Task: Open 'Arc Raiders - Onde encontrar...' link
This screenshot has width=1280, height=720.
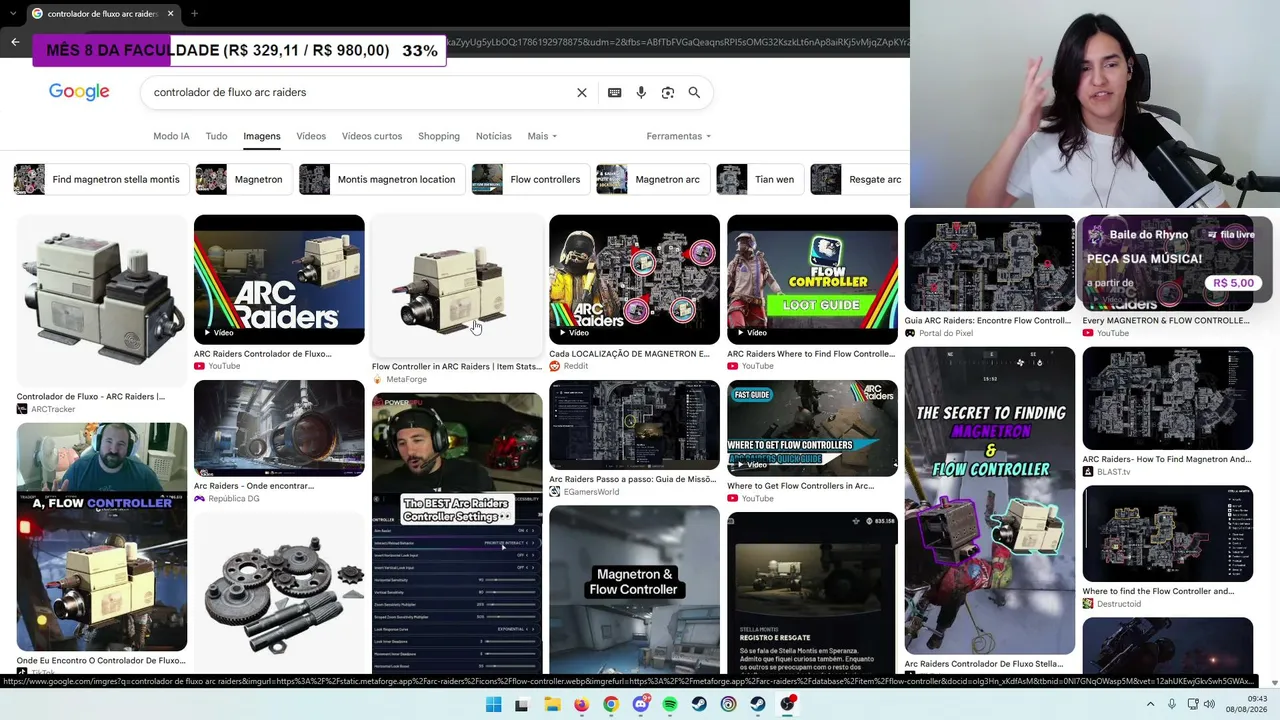Action: click(254, 486)
